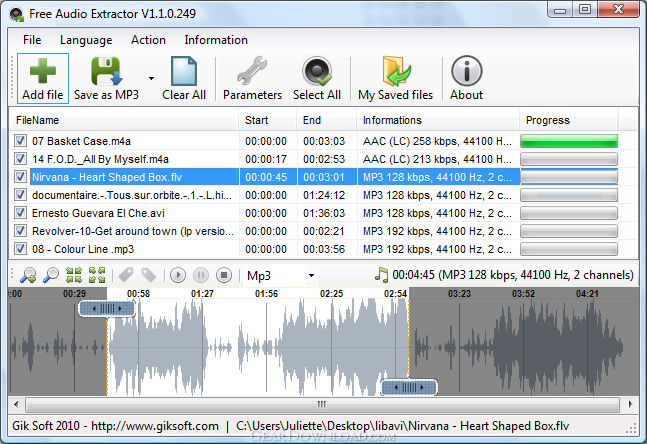Expand the Mp3 output format combo box
This screenshot has height=444, width=647.
coord(311,275)
